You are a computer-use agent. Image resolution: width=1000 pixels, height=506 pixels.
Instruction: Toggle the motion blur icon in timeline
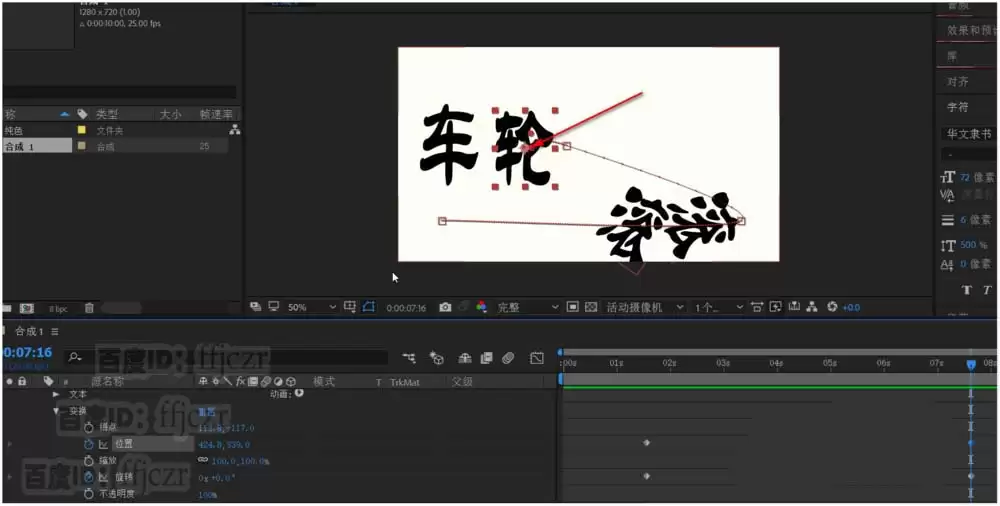point(508,358)
